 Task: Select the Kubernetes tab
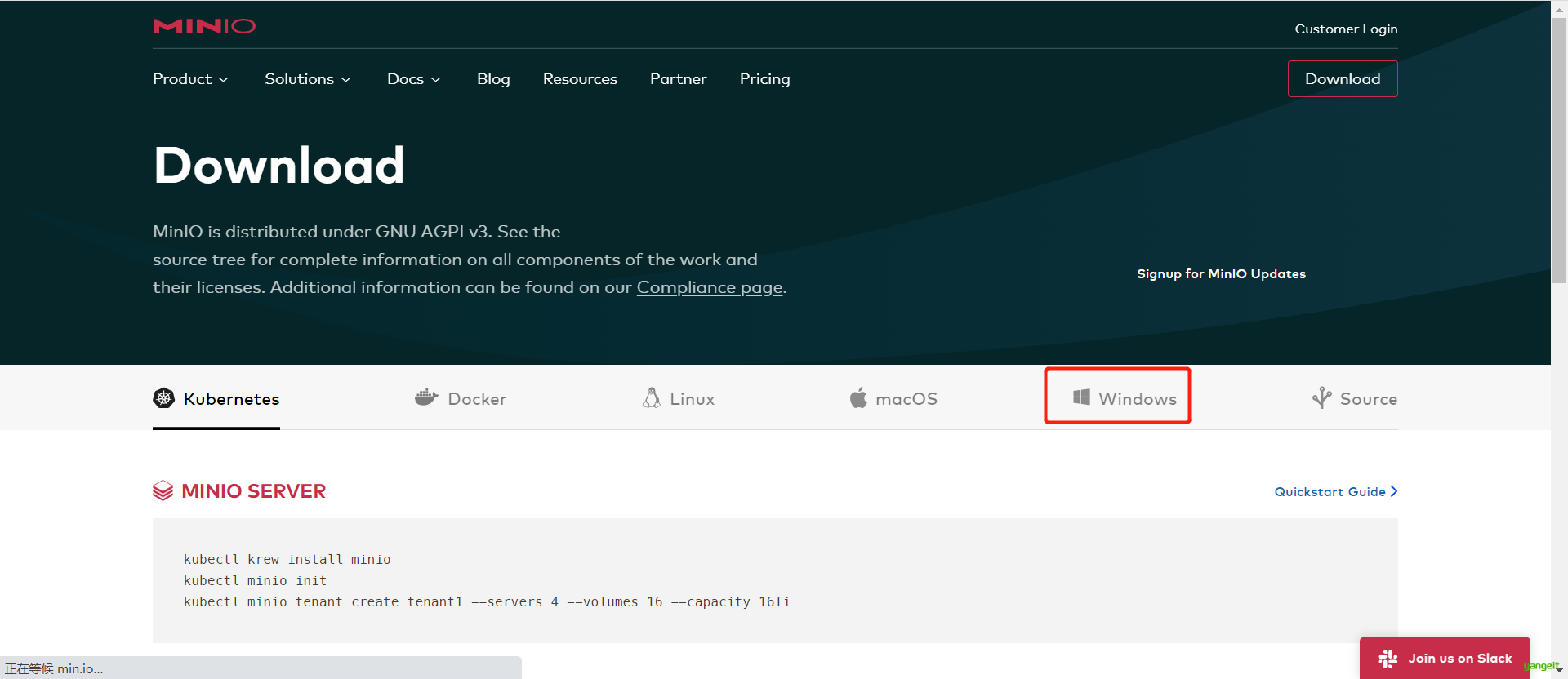(216, 398)
